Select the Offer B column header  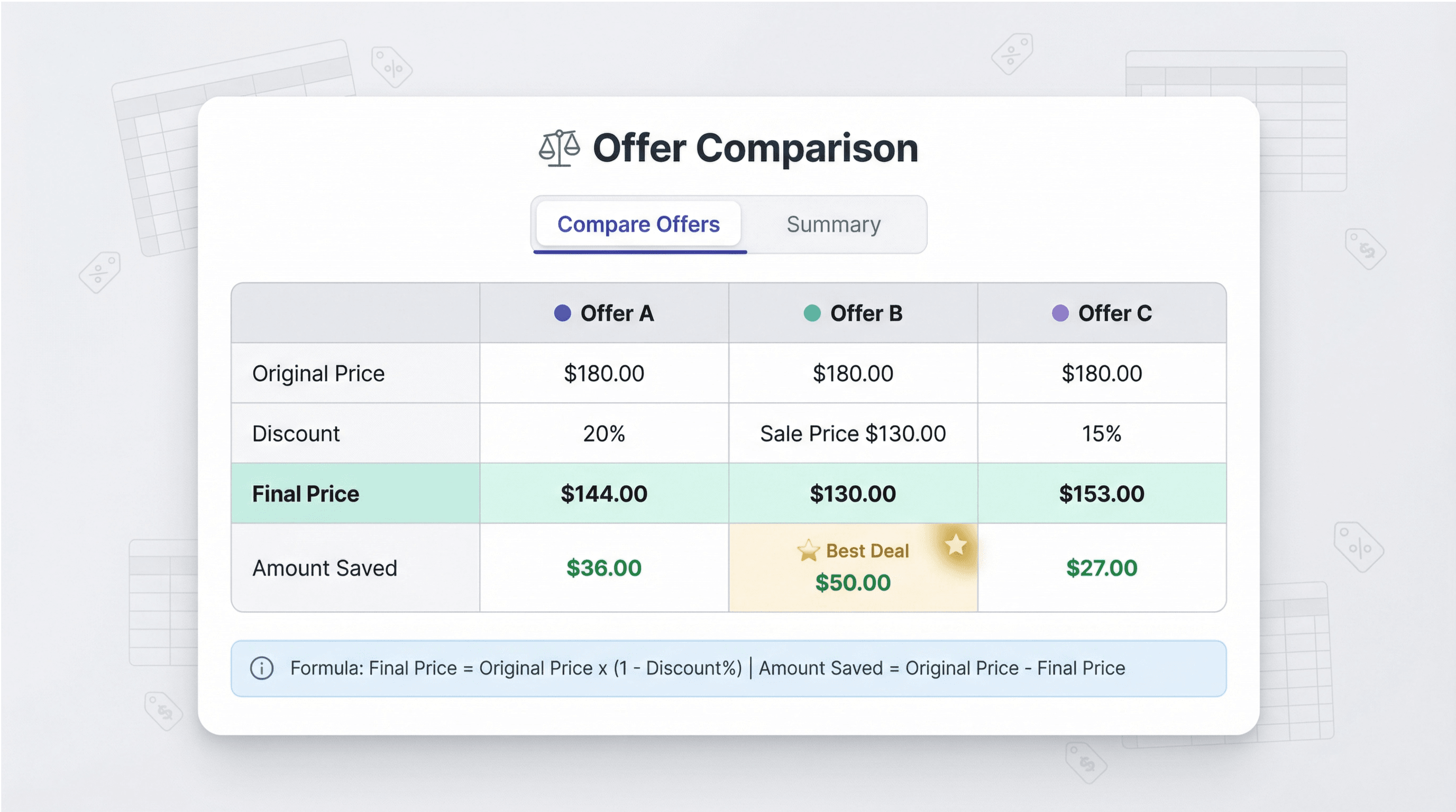coord(853,312)
